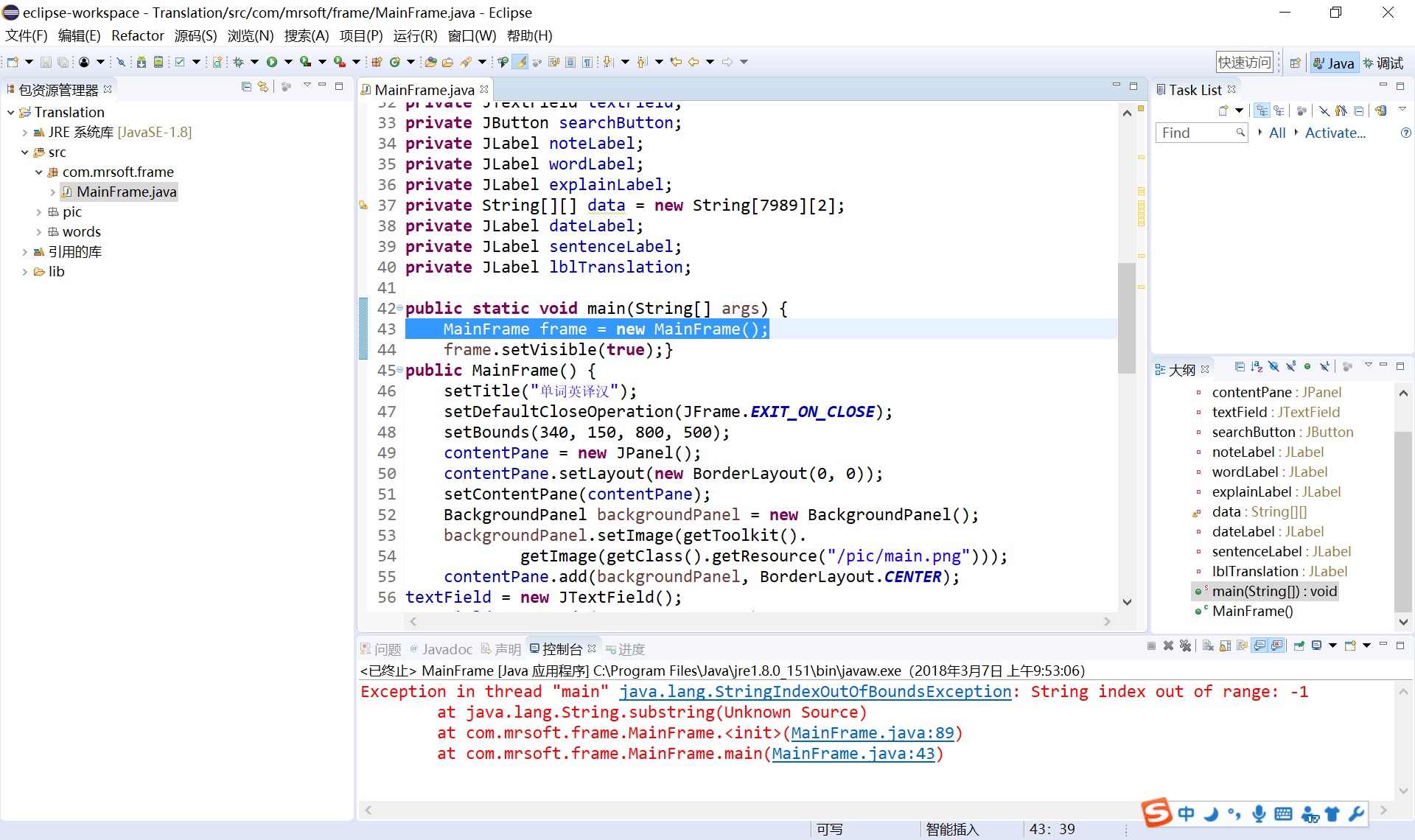Click the Open Perspective icon
Screen dimensions: 1415x840
[x=1295, y=63]
